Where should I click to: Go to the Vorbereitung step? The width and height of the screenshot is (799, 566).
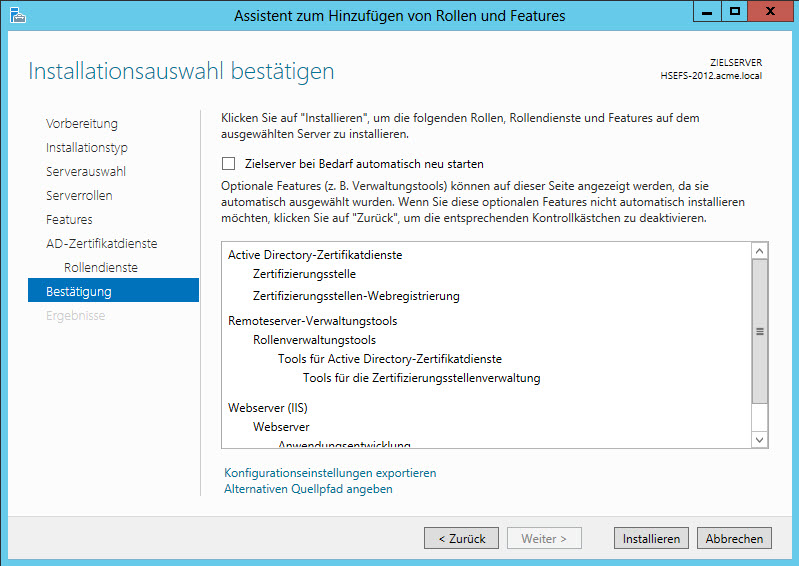tap(82, 124)
